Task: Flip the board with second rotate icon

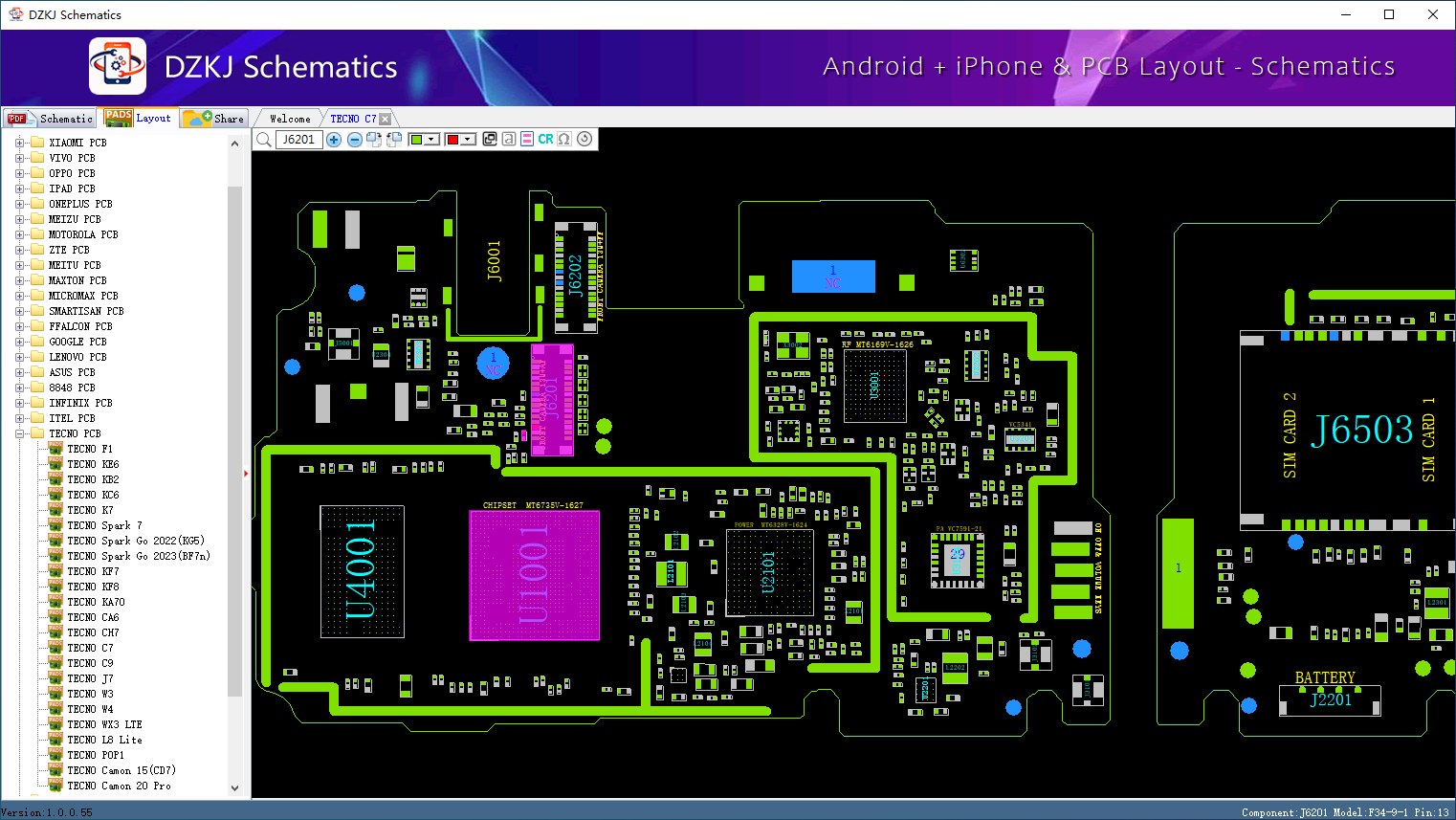Action: coord(394,140)
